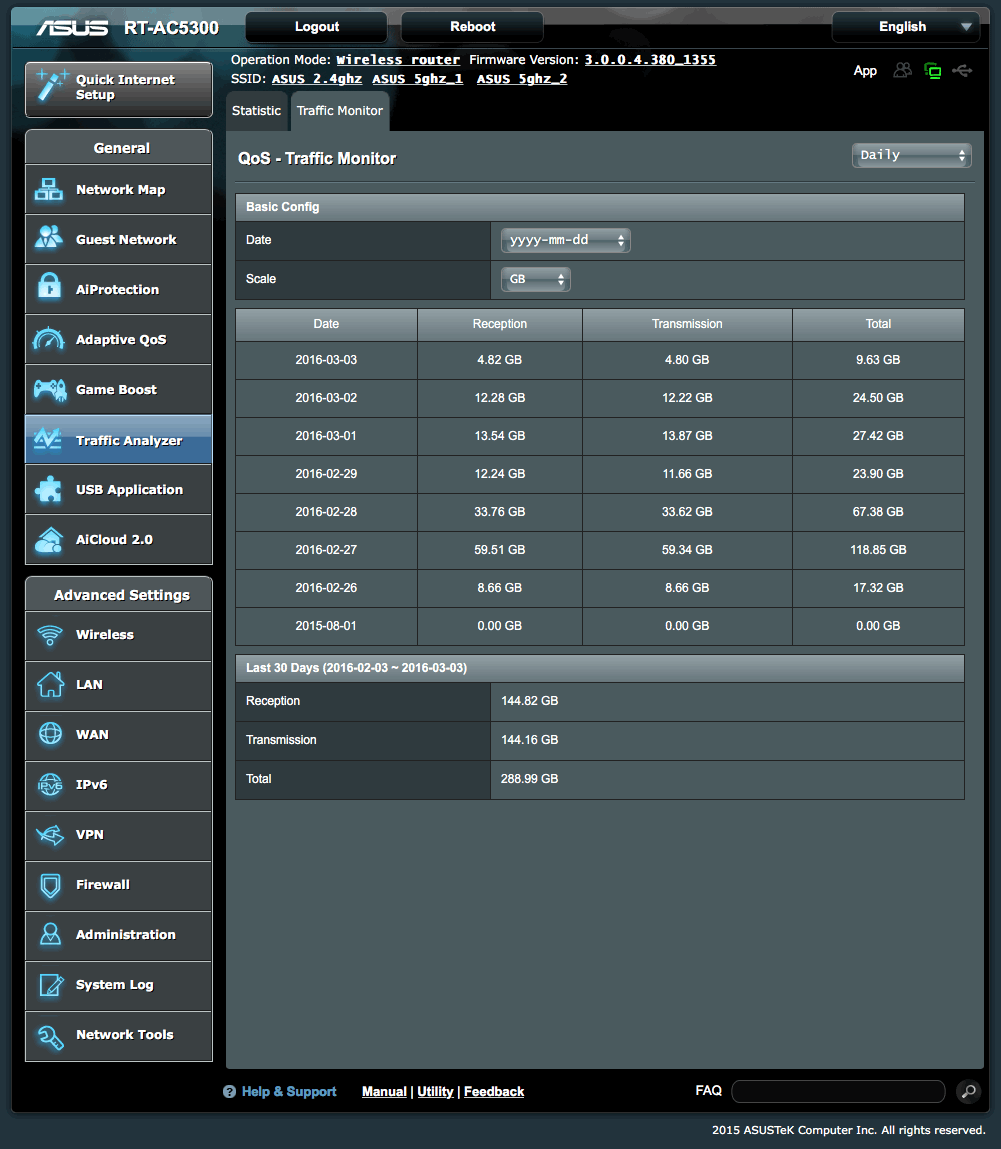Viewport: 1001px width, 1149px height.
Task: Switch to the Statistic tab
Action: 256,111
